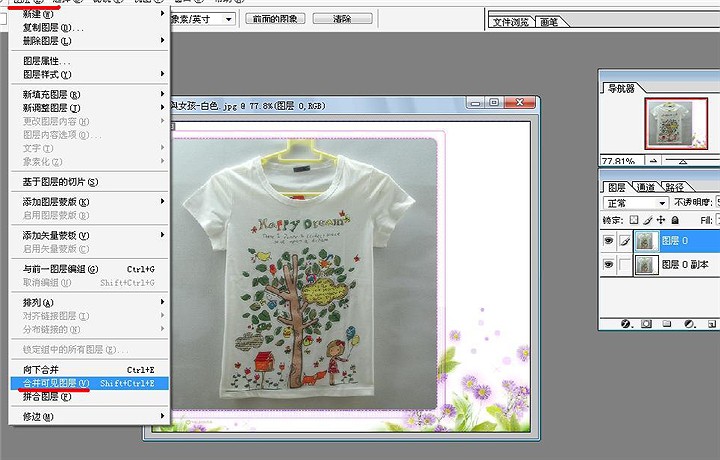Minimize the document window
This screenshot has height=460, width=720.
(x=475, y=103)
